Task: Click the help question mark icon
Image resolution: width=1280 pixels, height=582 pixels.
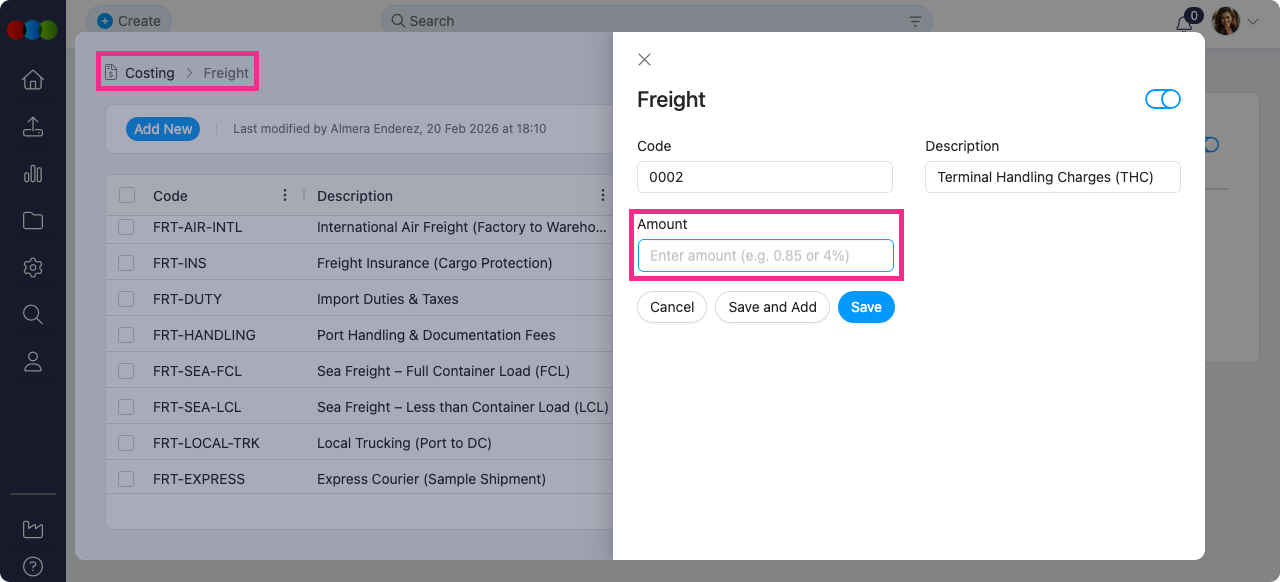Action: pyautogui.click(x=32, y=566)
